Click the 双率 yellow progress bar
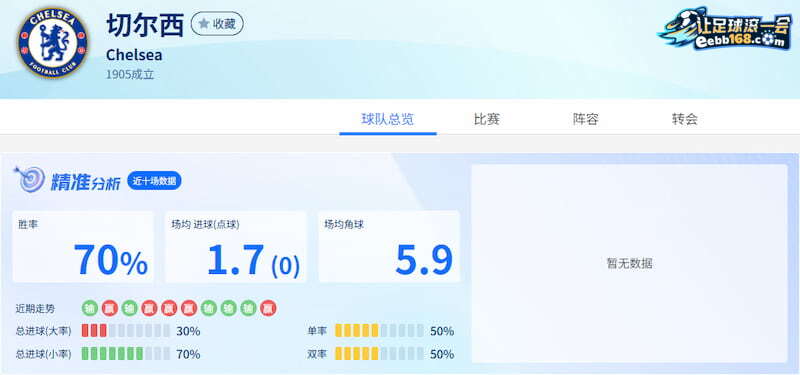 click(379, 354)
